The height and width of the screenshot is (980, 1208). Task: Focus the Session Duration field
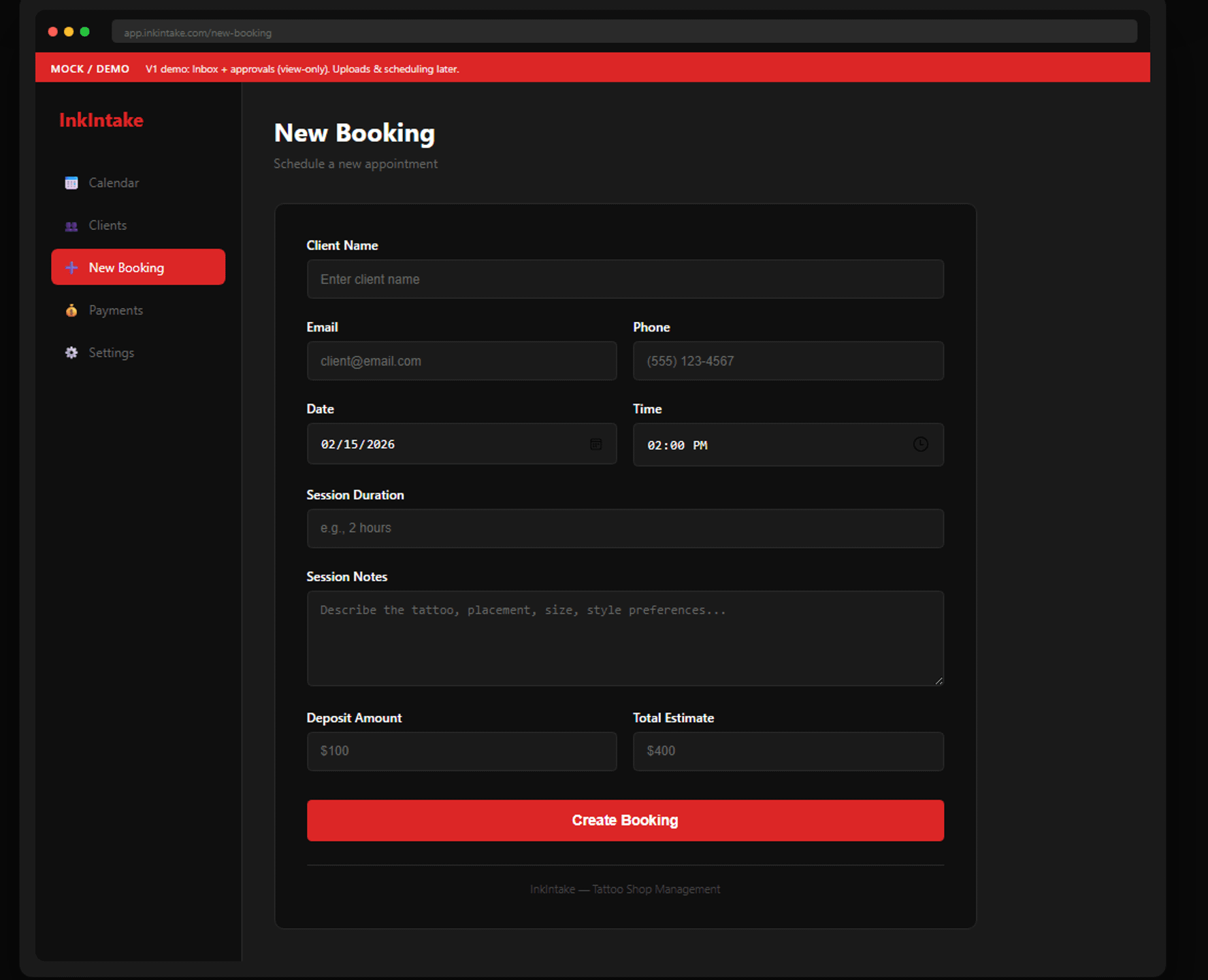tap(625, 528)
